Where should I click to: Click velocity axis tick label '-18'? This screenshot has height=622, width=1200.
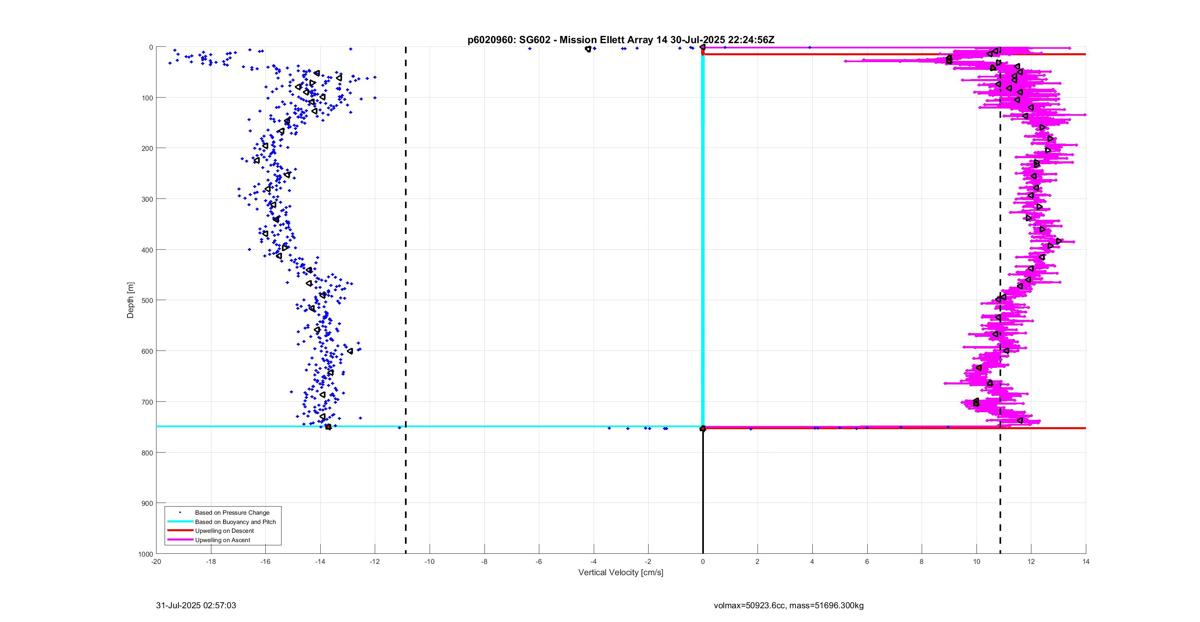point(211,561)
